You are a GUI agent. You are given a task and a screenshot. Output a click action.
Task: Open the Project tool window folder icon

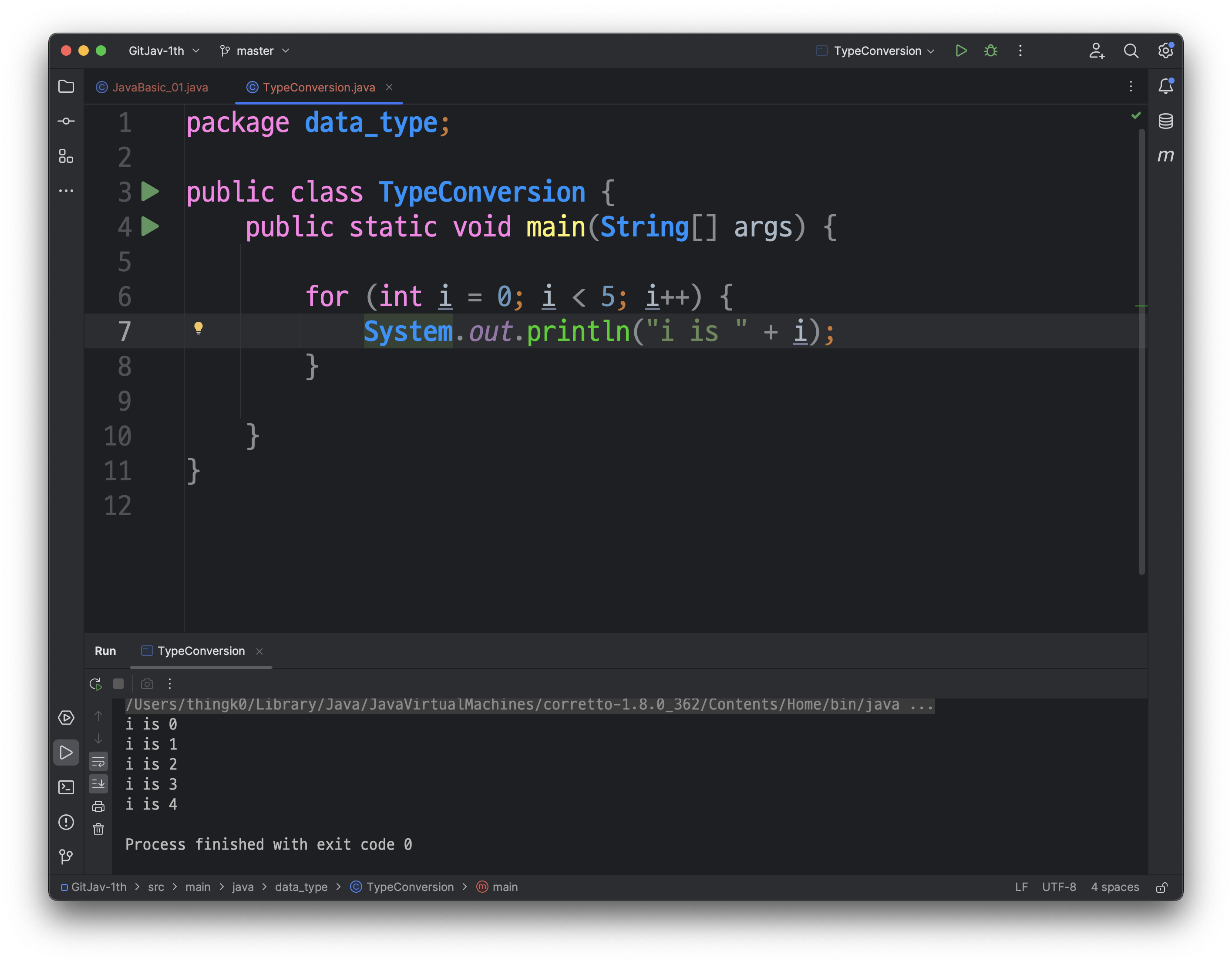click(66, 87)
